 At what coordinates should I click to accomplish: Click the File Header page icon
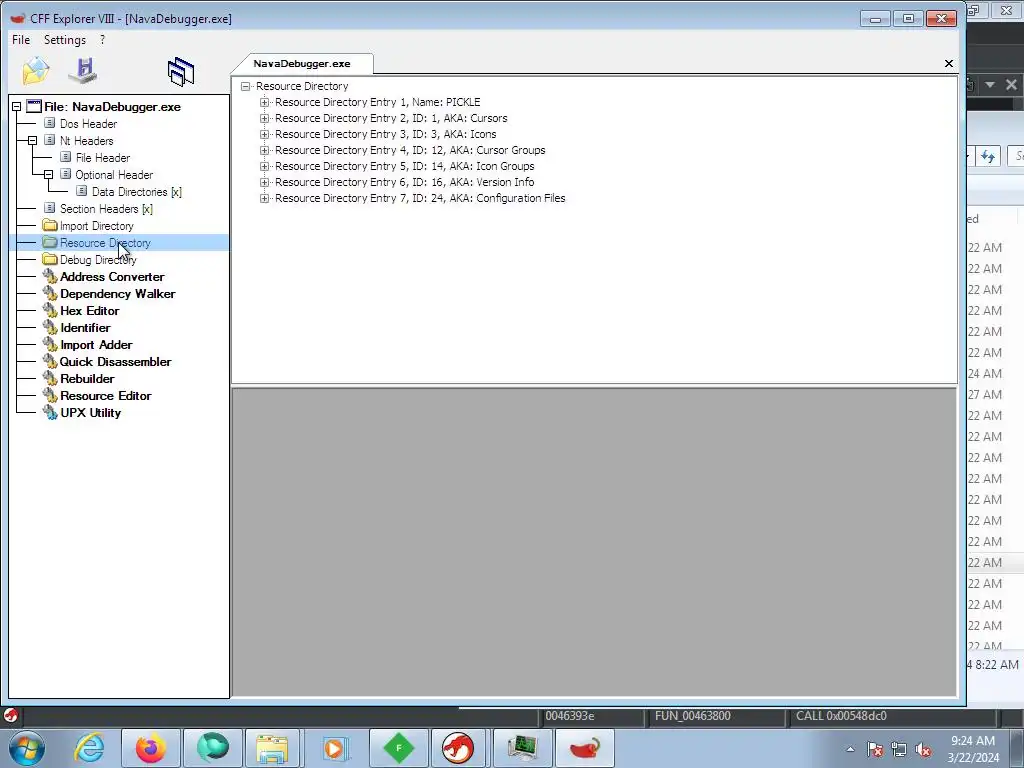click(65, 157)
